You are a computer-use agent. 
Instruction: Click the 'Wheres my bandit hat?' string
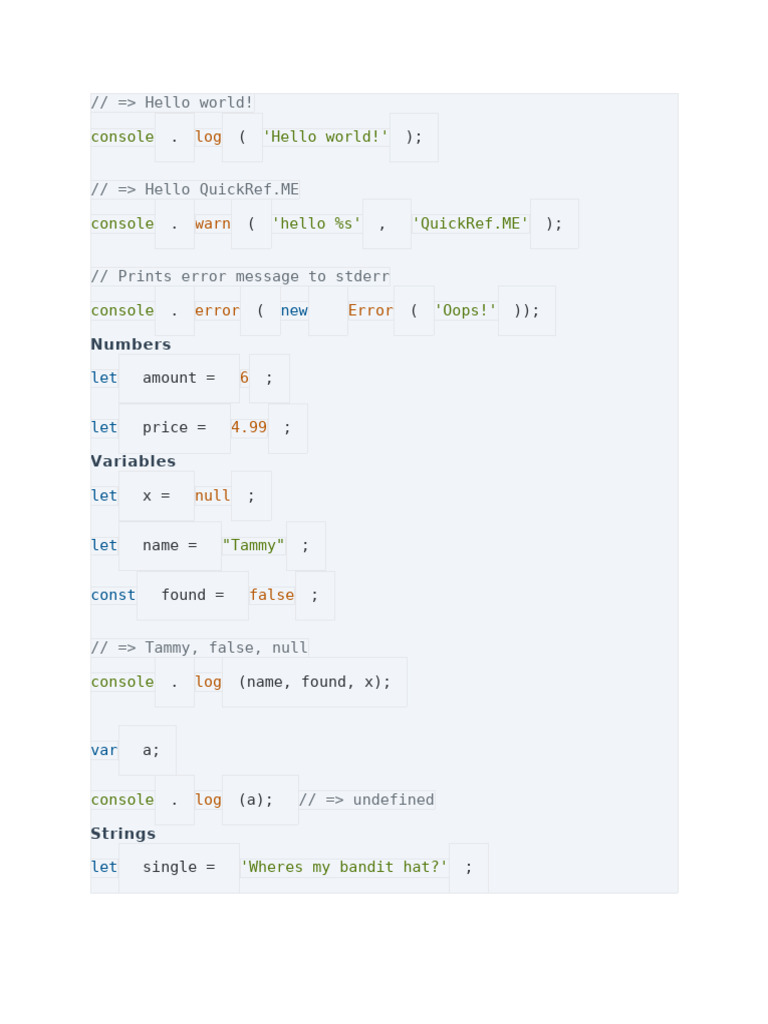click(x=344, y=868)
